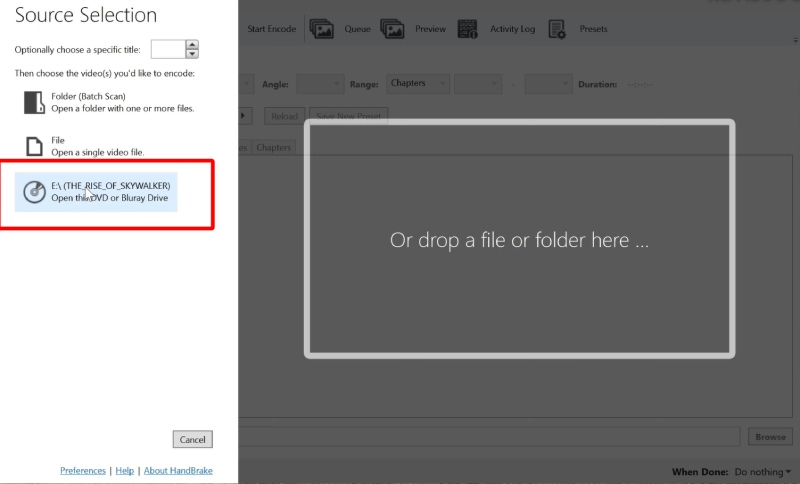
Task: Open the E:\ THE_RISE_OF_SKYWALKER disc drive
Action: tap(96, 192)
